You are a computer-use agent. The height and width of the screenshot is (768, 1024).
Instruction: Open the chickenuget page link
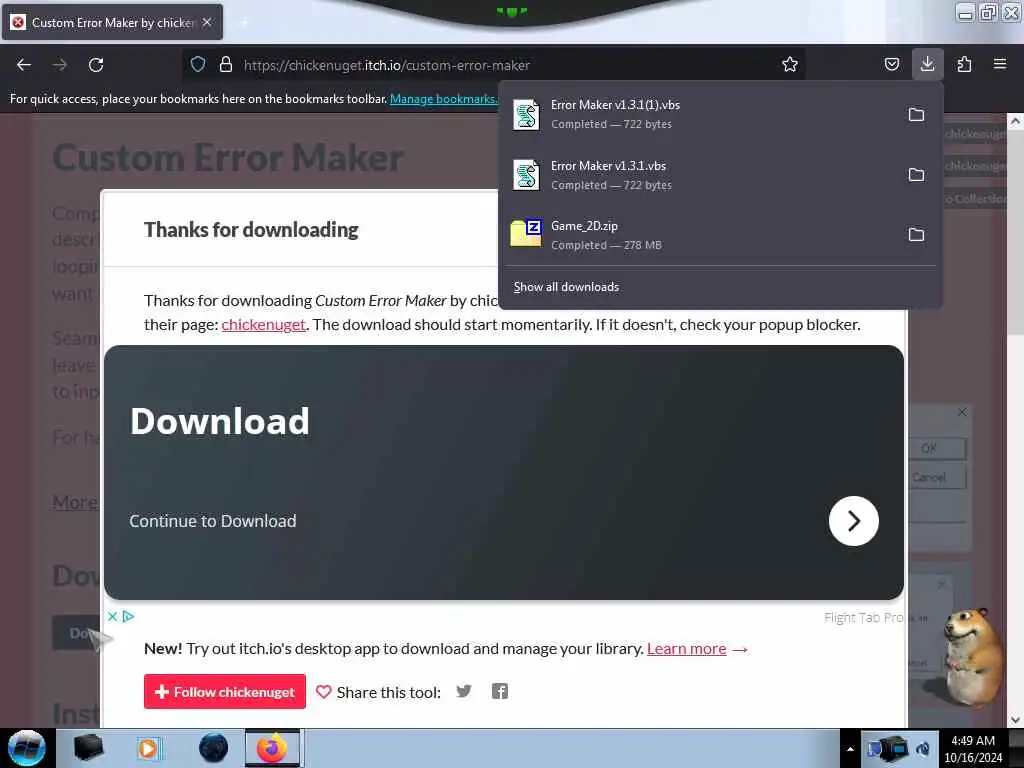point(263,325)
